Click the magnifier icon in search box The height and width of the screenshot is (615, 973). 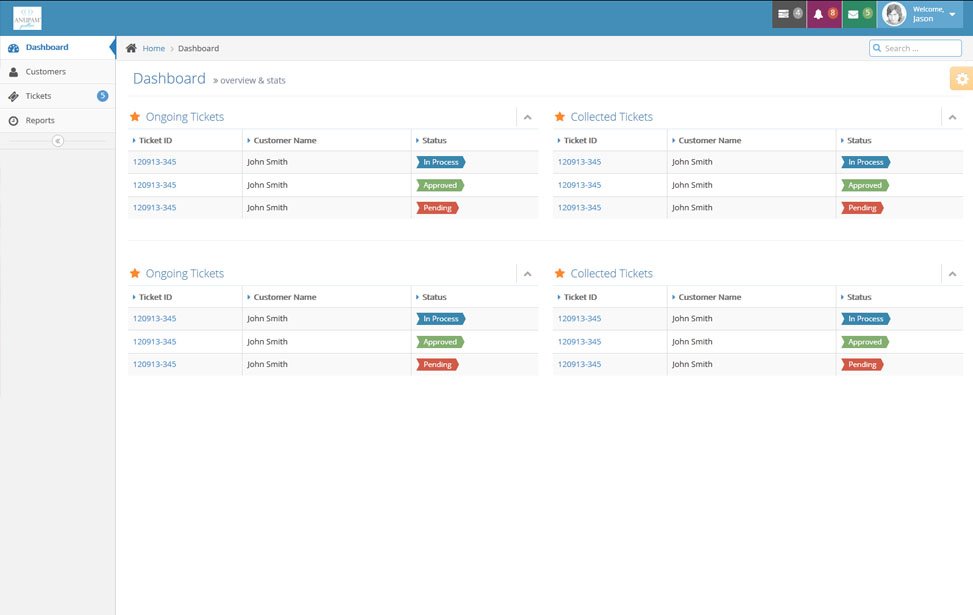pyautogui.click(x=877, y=48)
